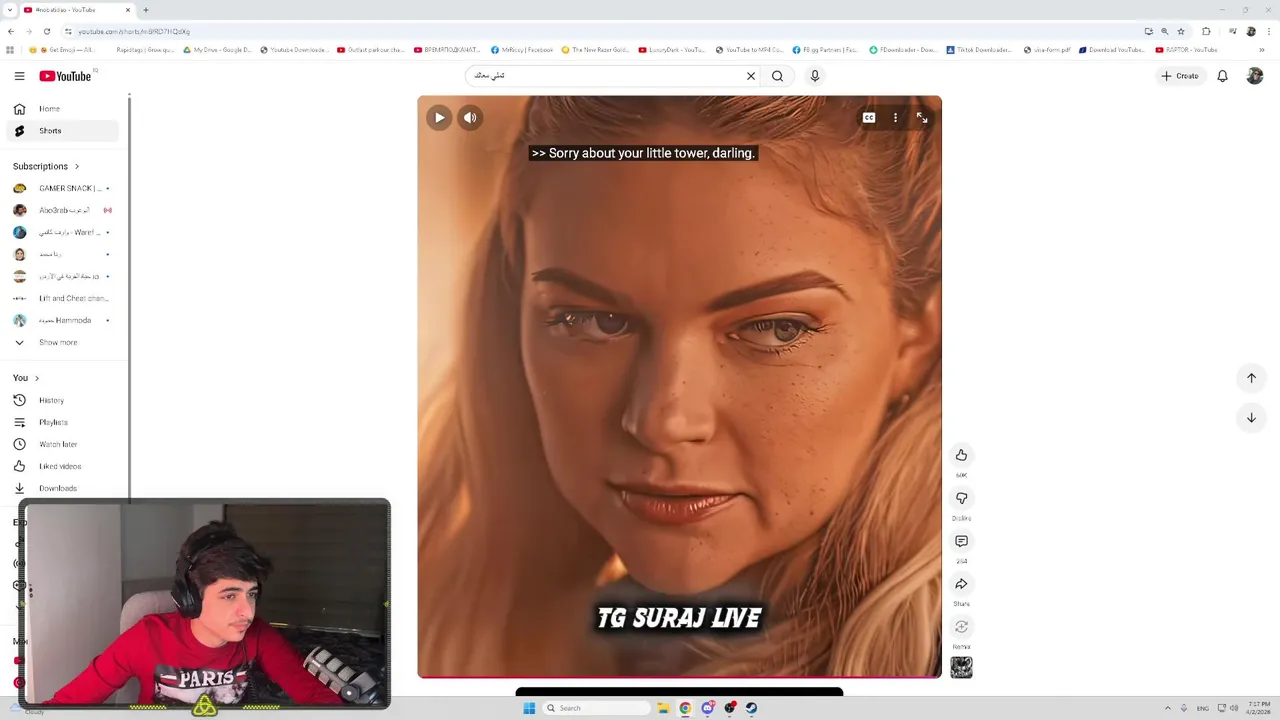Share the Short
The image size is (1280, 720).
(x=961, y=584)
